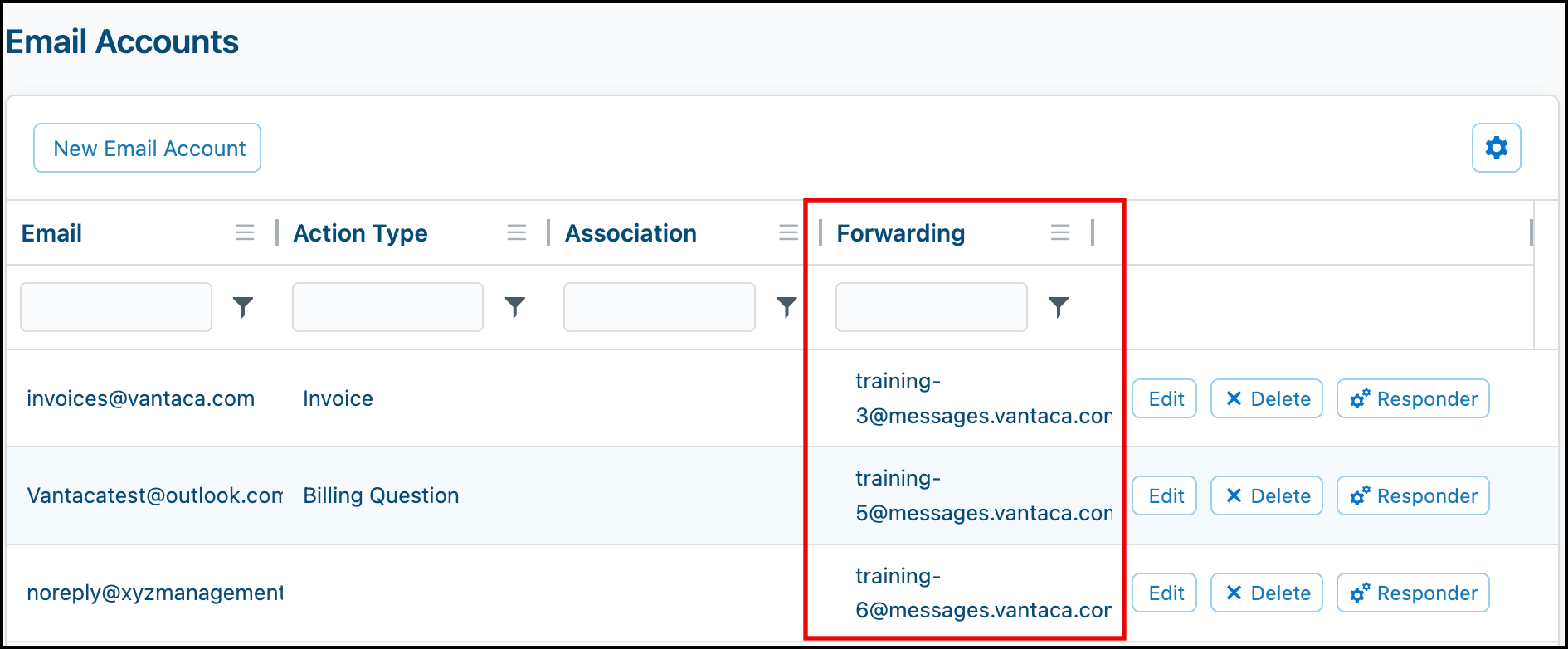Sort by the Action Type header
Image resolution: width=1568 pixels, height=649 pixels.
click(361, 233)
